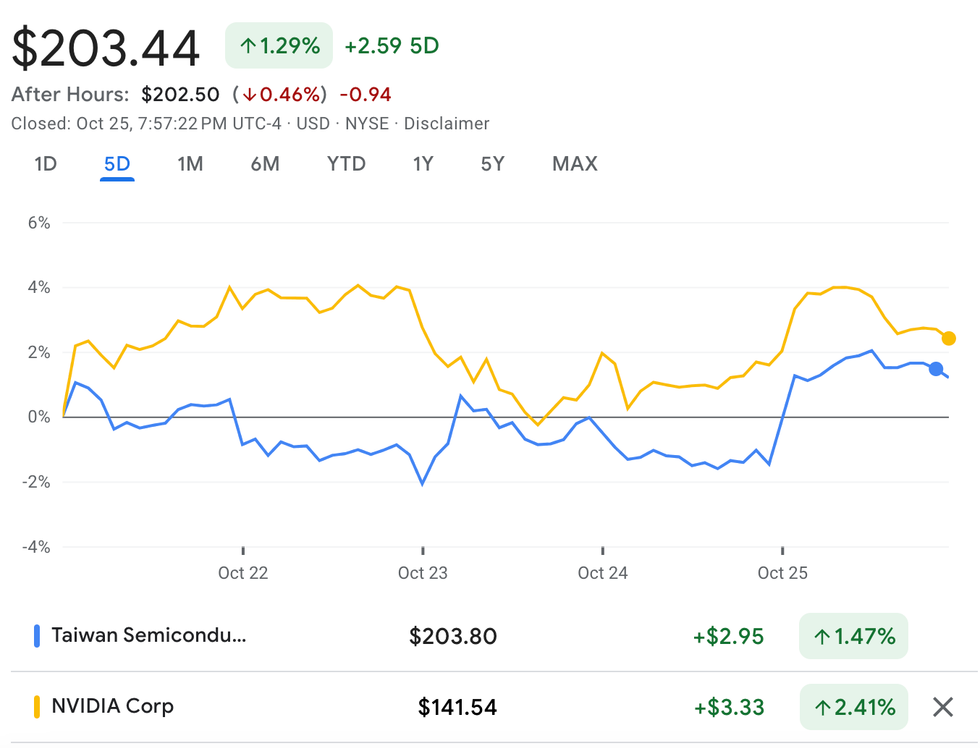Click the NVIDIA 2.41% gain badge
The height and width of the screenshot is (748, 980).
click(853, 708)
